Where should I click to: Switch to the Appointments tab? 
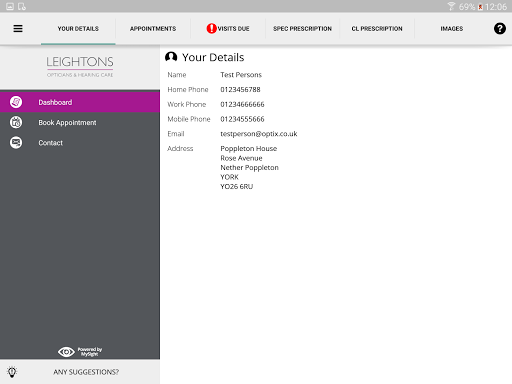[153, 29]
